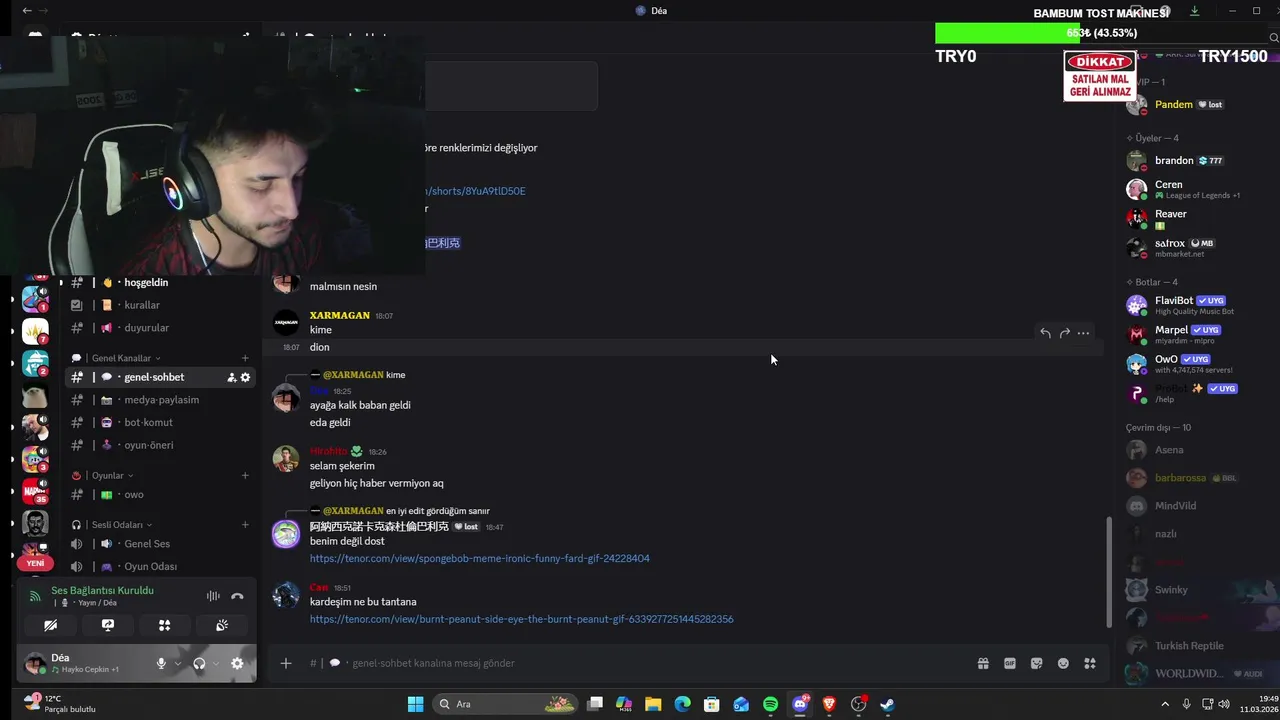Go back with the title bar arrow

(x=27, y=11)
